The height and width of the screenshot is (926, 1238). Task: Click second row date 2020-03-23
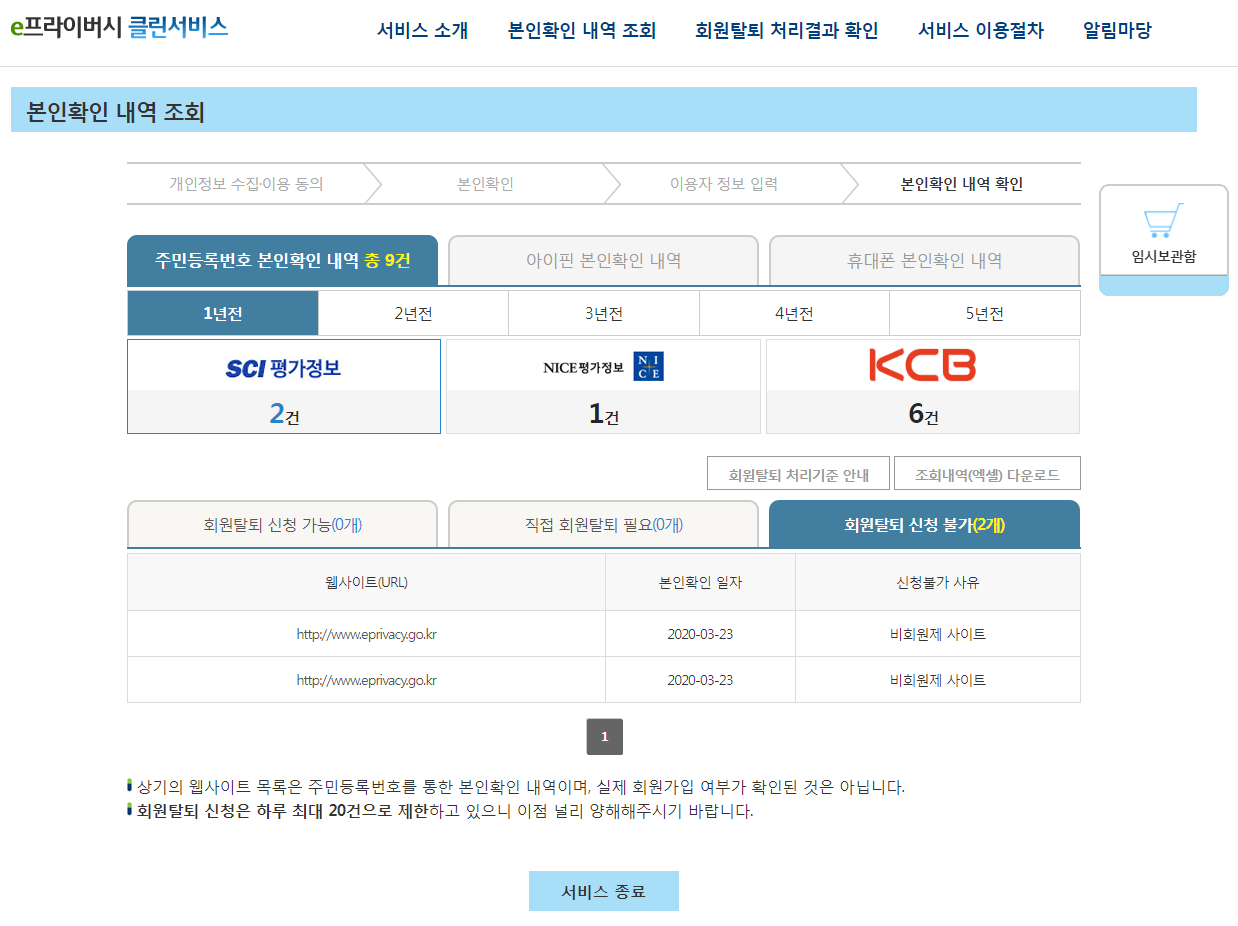700,680
